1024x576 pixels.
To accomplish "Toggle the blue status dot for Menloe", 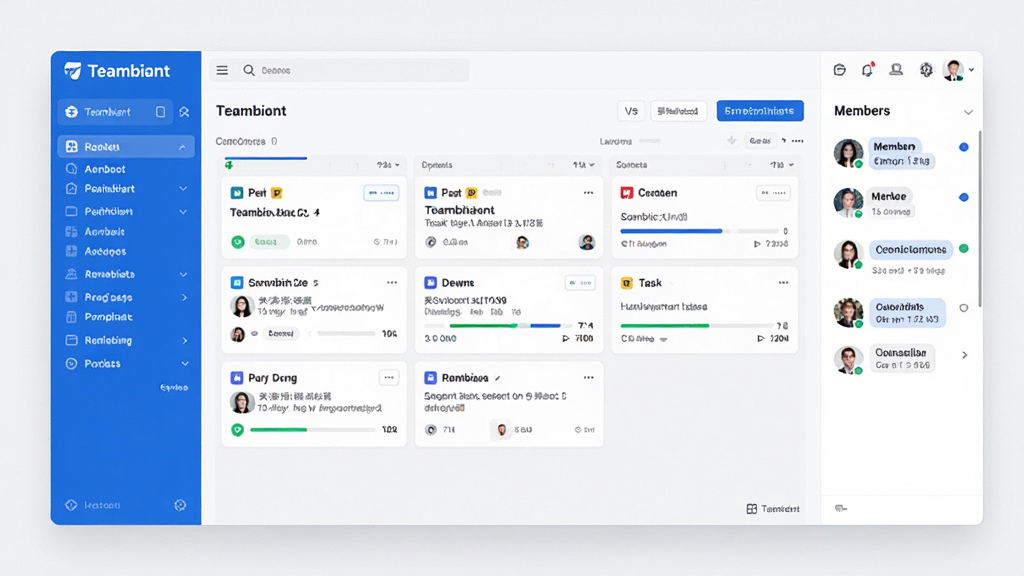I will 963,197.
